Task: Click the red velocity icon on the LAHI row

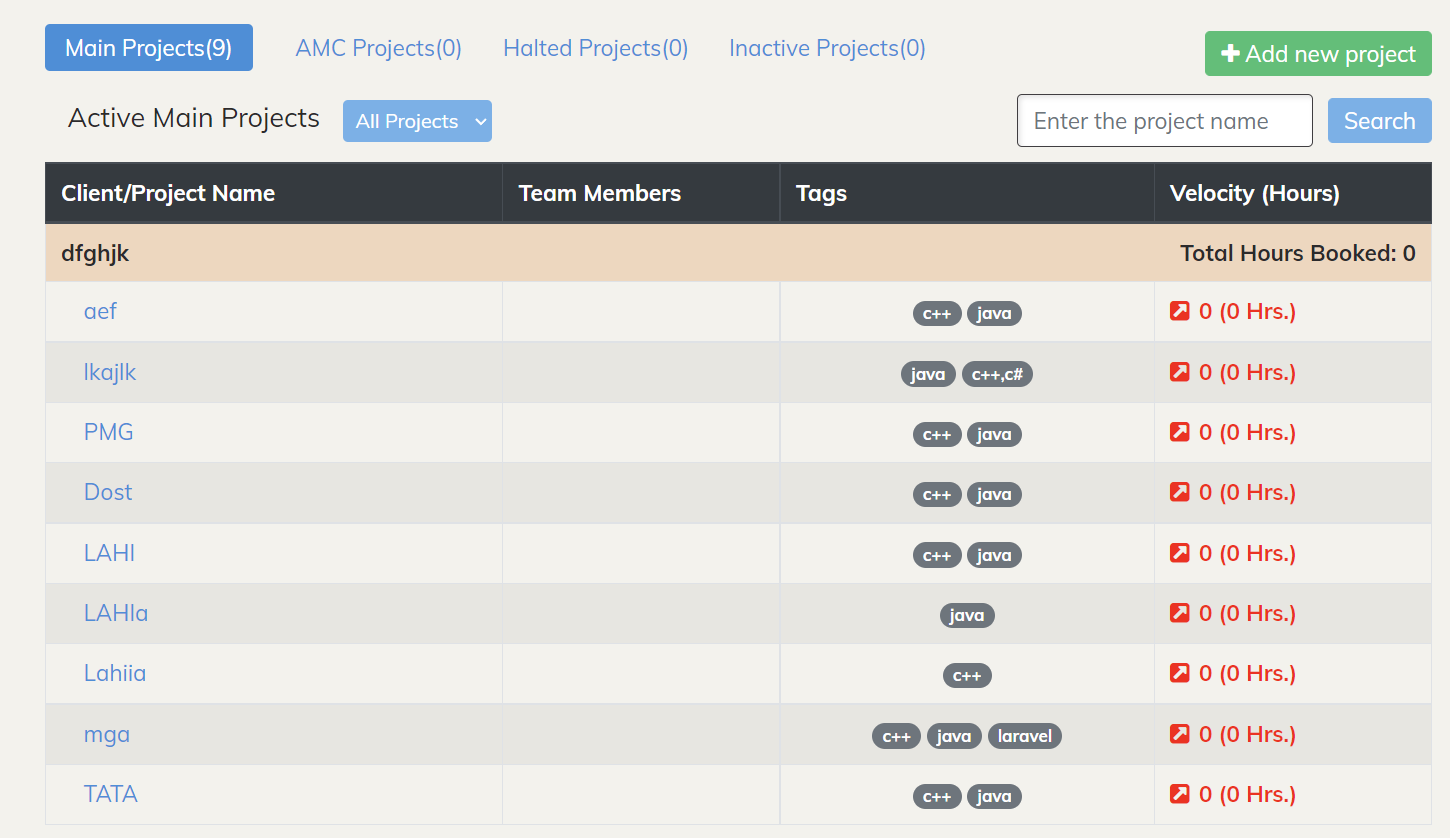Action: pos(1179,553)
